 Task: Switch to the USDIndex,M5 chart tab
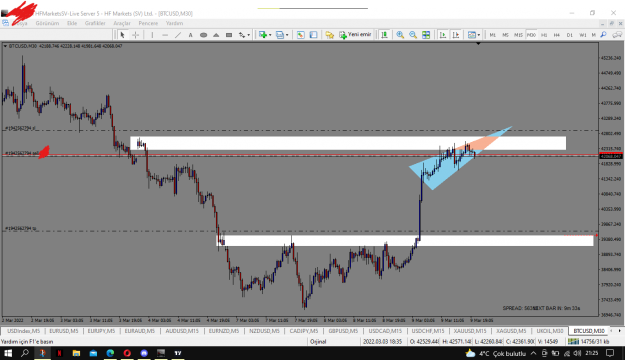tap(23, 331)
